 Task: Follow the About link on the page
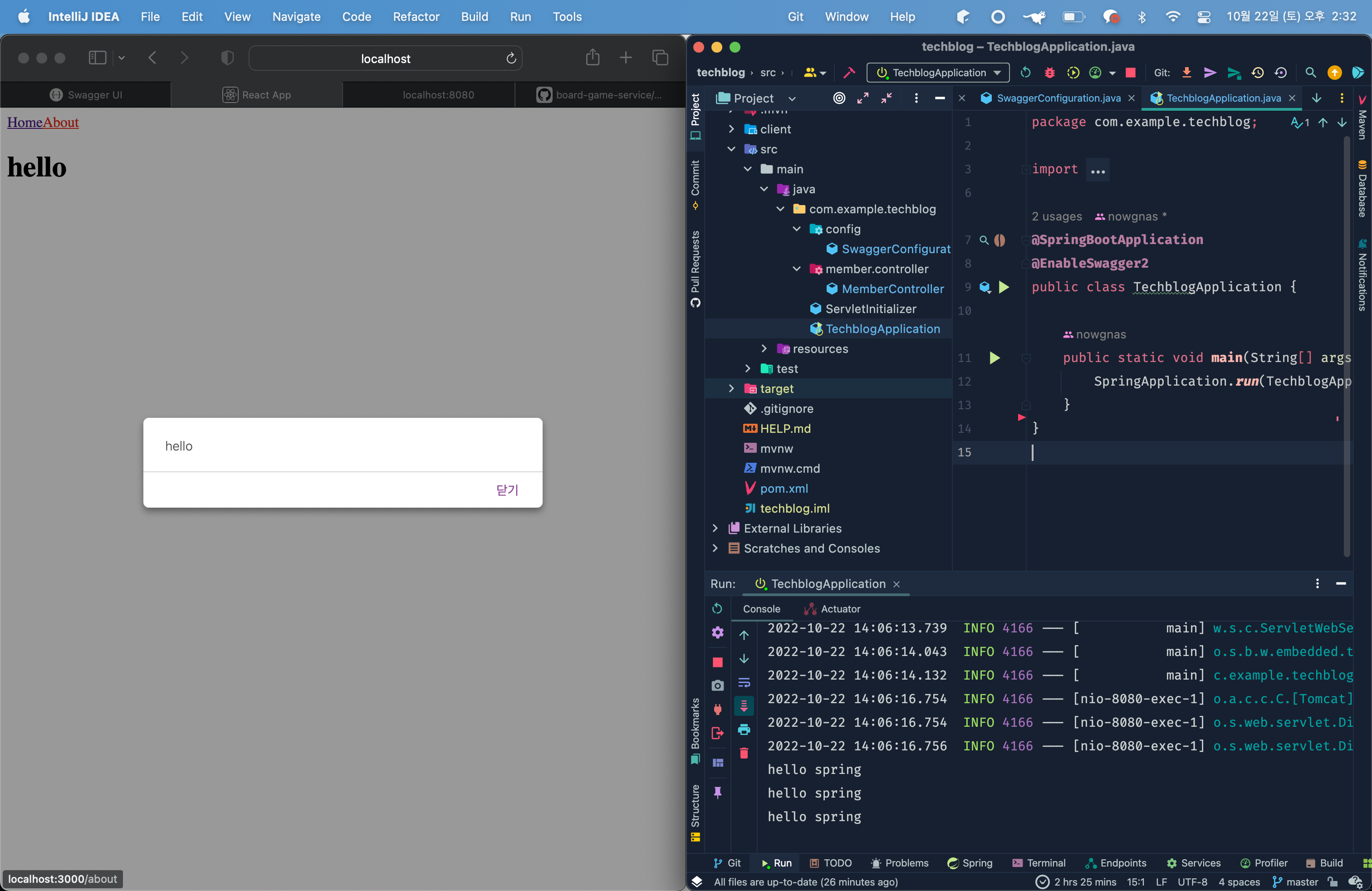61,123
